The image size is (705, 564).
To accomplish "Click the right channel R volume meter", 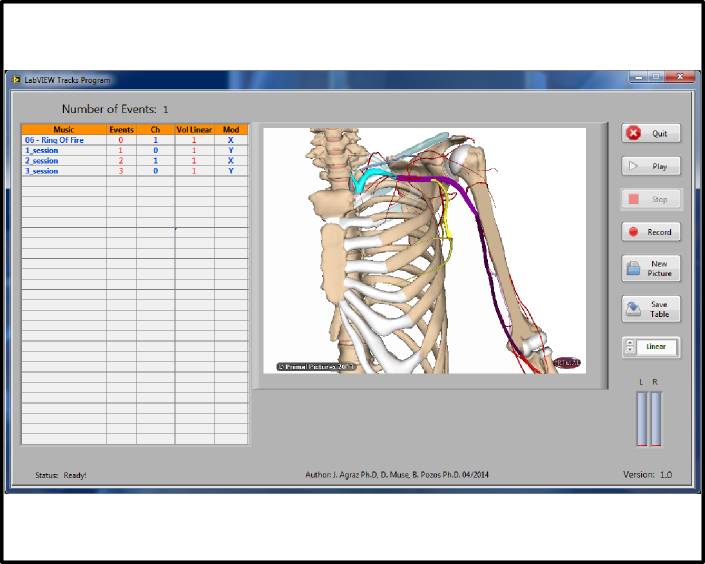I will (656, 418).
